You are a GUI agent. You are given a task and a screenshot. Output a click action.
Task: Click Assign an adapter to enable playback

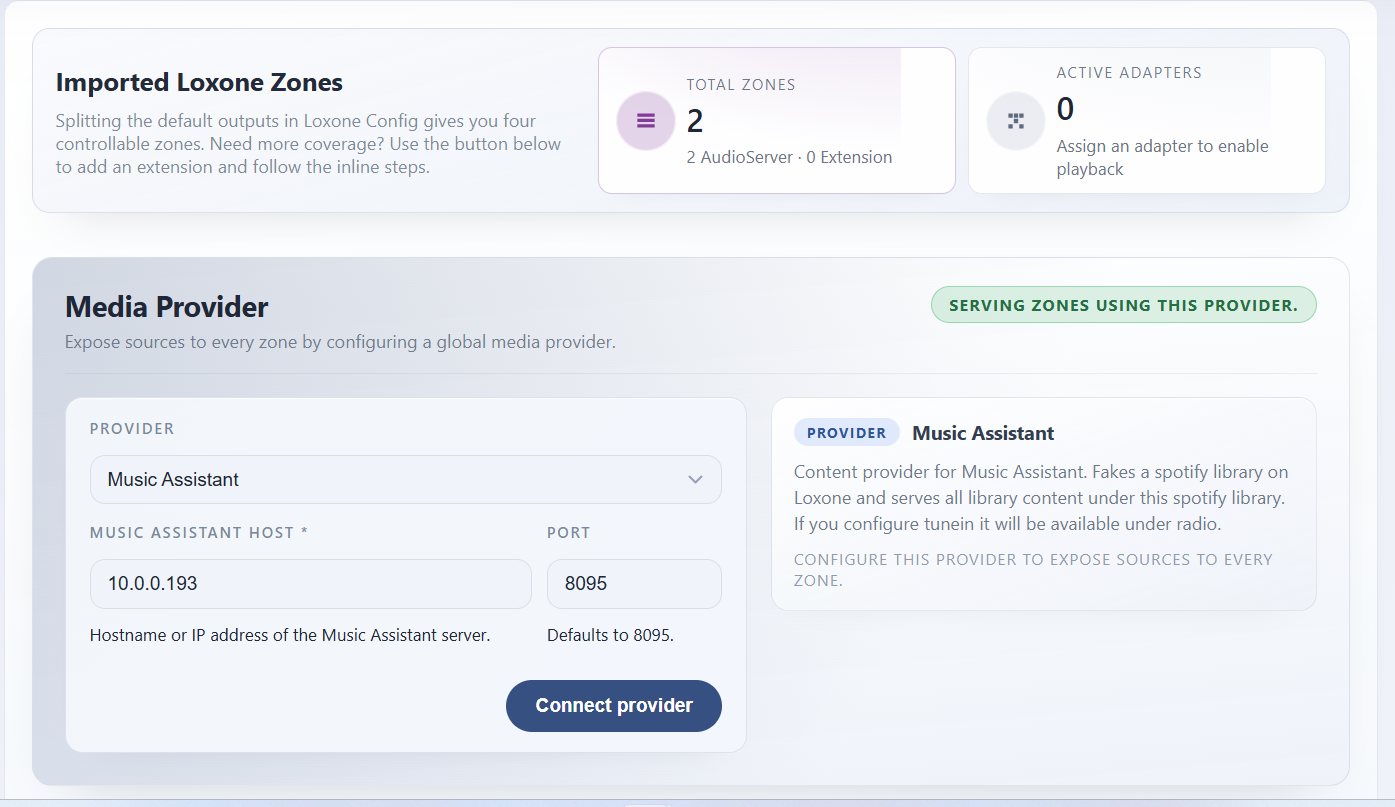pyautogui.click(x=1162, y=157)
